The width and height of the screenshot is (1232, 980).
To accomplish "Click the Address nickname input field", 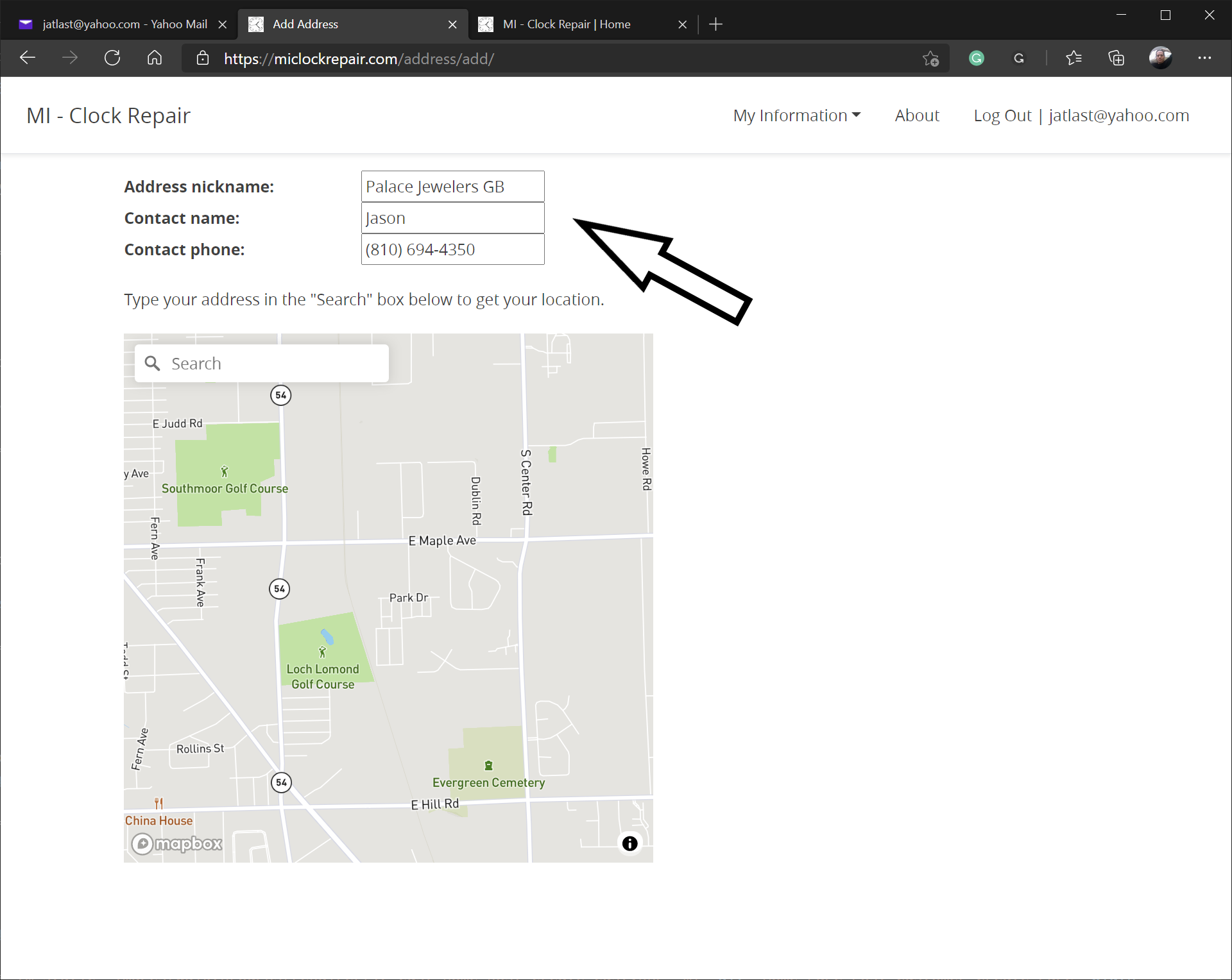I will 452,187.
